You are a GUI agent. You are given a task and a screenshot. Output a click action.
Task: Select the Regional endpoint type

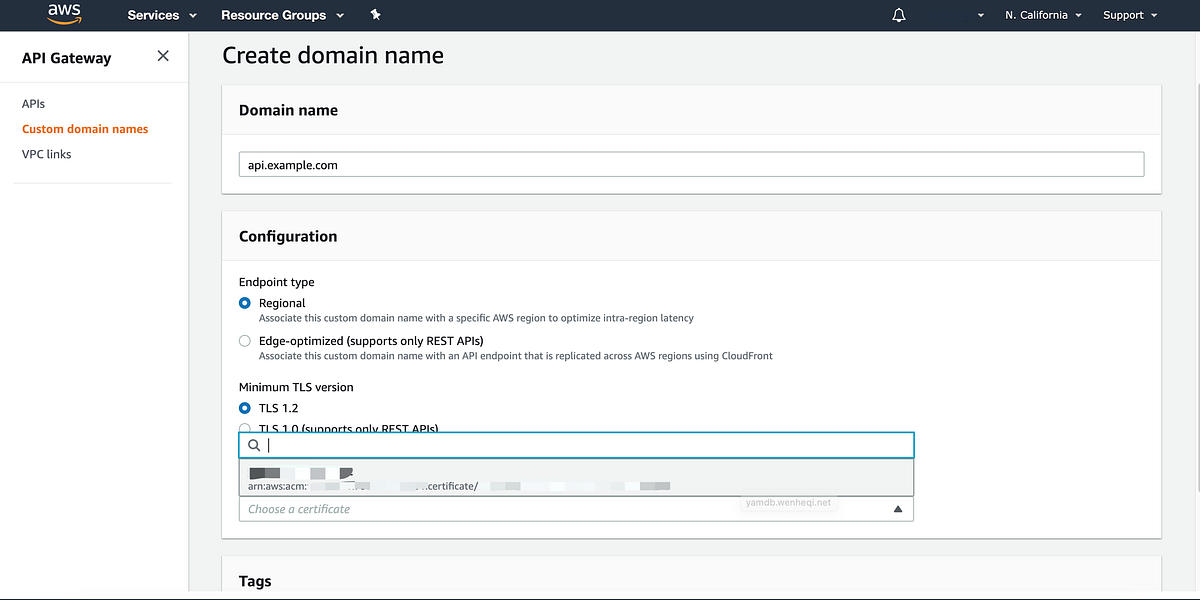(x=244, y=303)
